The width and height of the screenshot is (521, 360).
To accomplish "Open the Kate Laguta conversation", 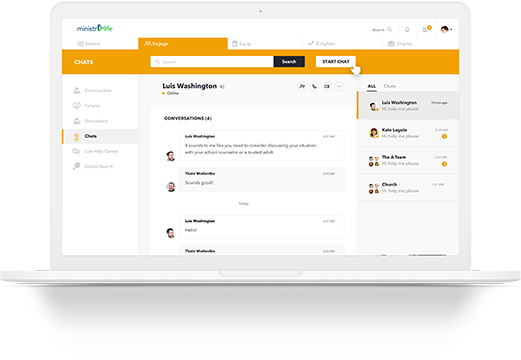I will [408, 133].
